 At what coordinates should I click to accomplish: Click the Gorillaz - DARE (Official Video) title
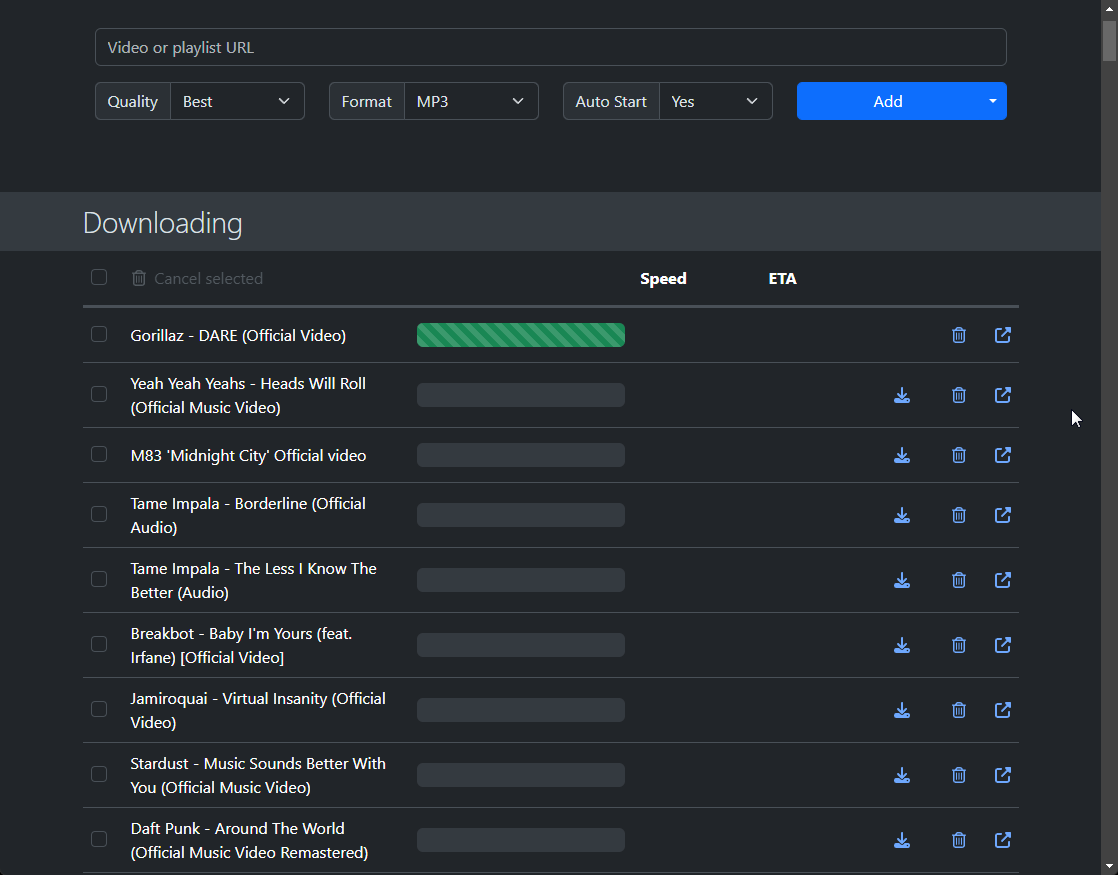(x=238, y=335)
